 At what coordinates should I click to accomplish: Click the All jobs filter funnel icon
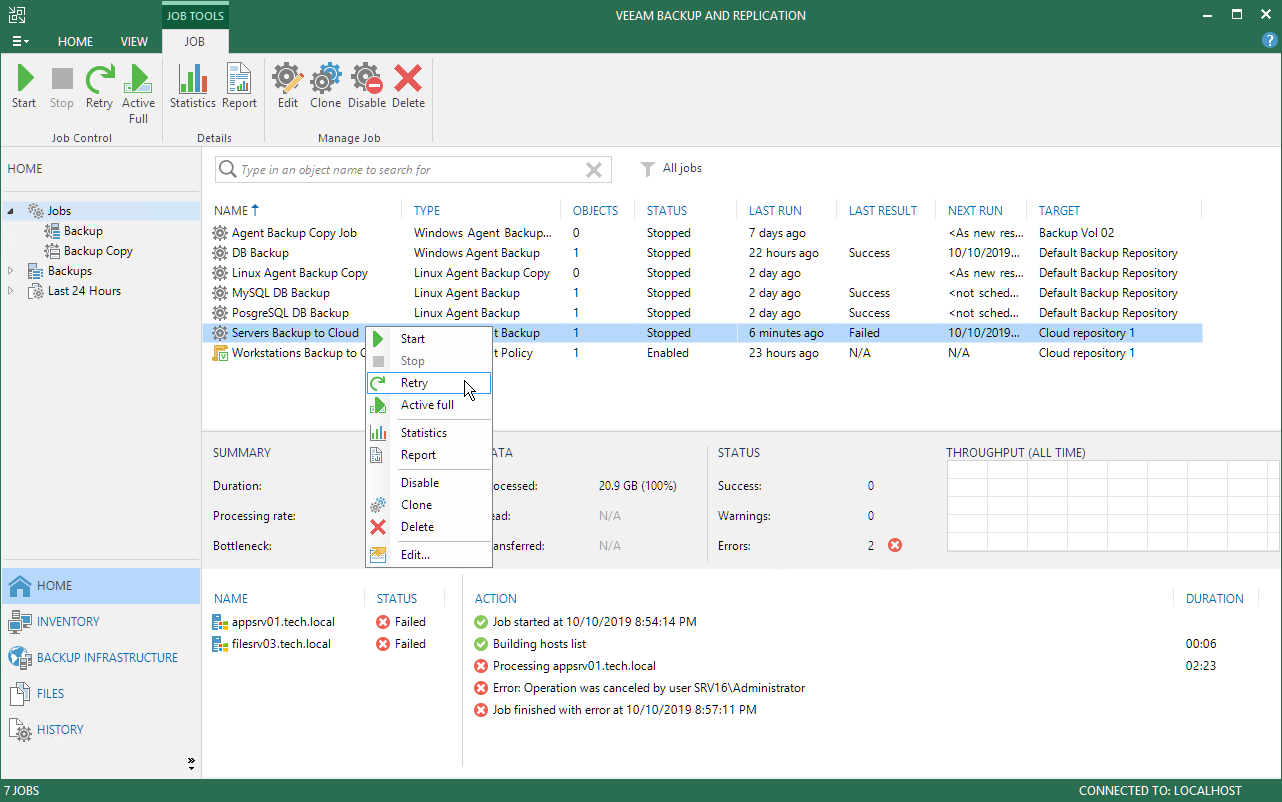click(648, 169)
